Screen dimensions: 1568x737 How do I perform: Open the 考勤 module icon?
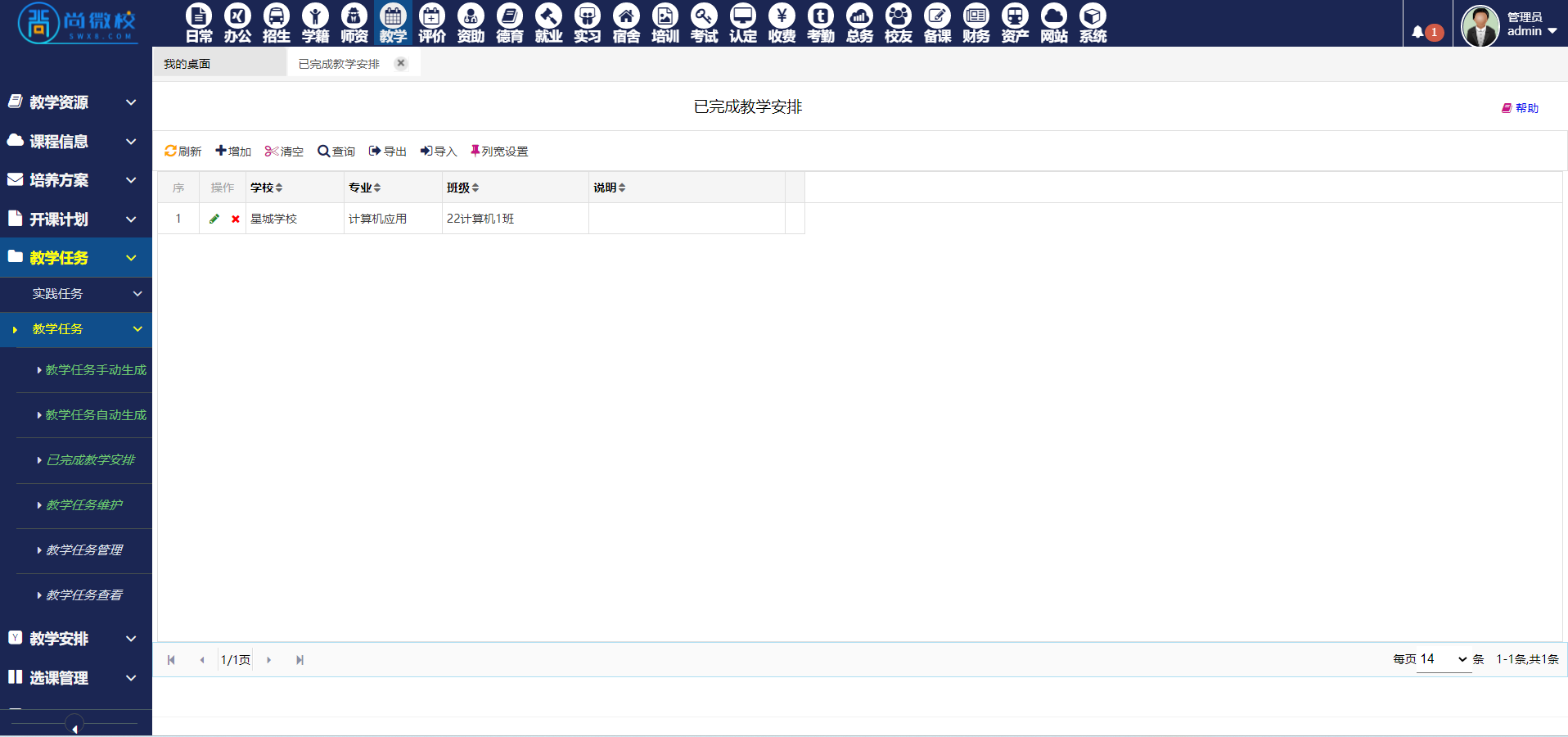(821, 23)
